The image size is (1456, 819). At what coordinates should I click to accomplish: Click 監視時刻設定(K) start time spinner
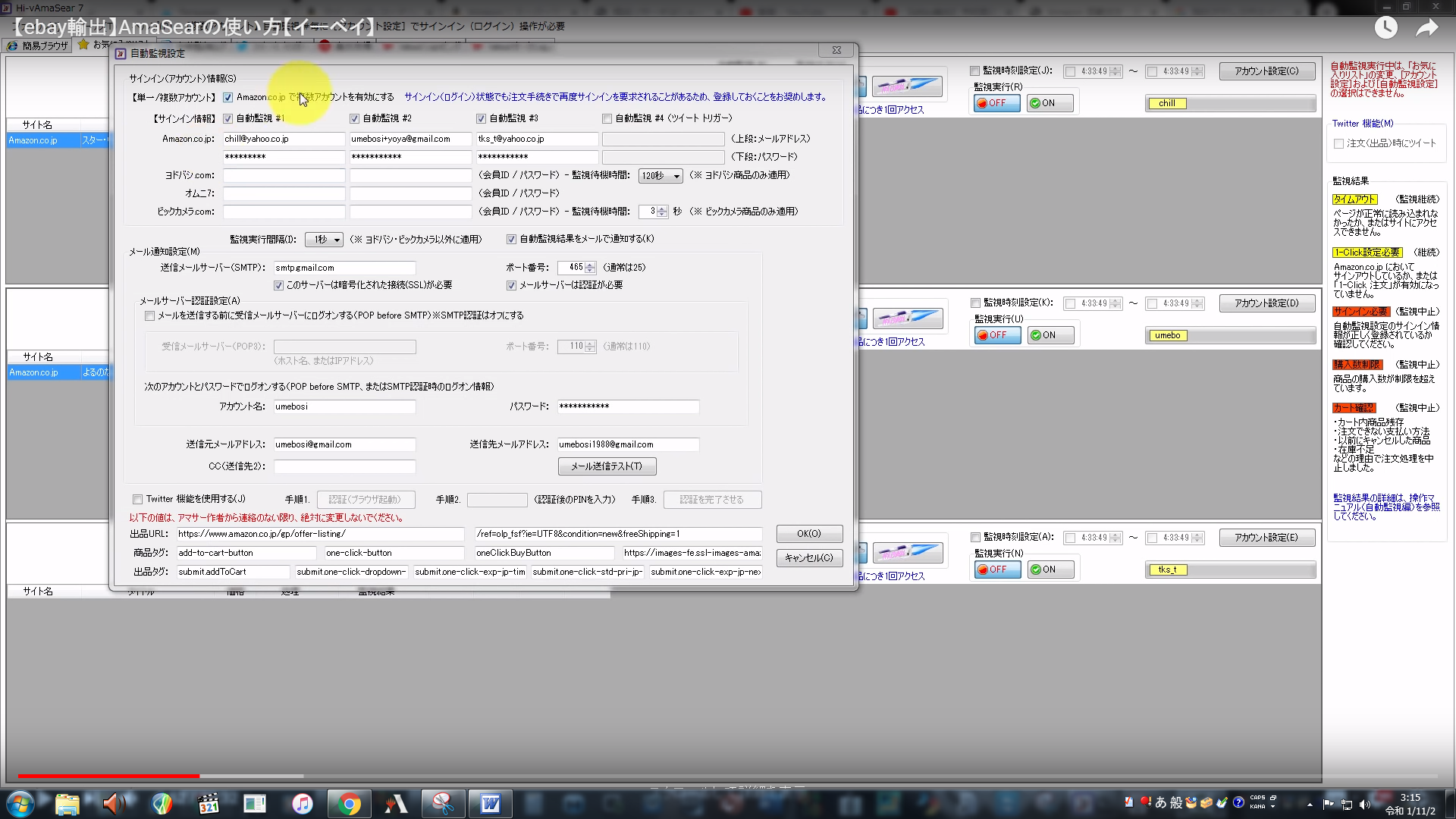(1115, 303)
